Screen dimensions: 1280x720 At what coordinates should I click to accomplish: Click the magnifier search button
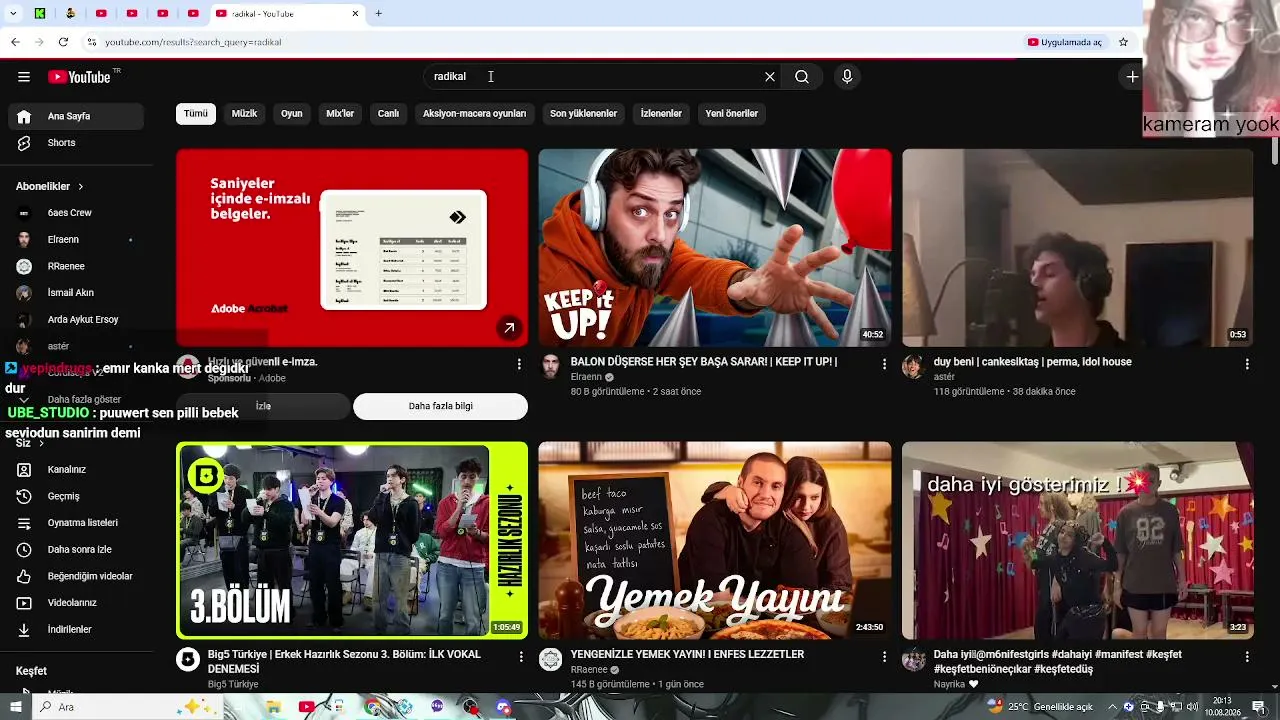[x=802, y=77]
